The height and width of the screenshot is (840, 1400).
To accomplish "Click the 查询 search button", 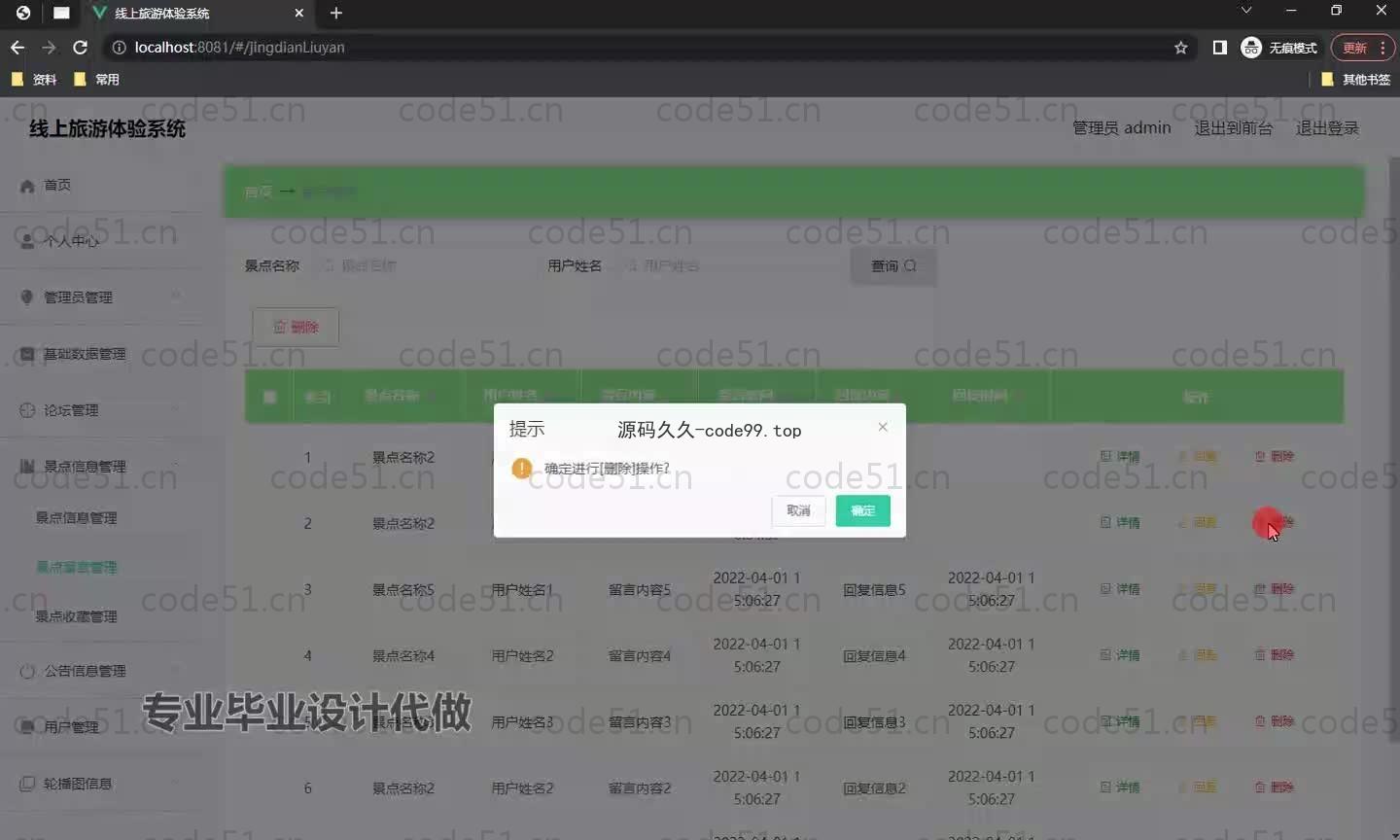I will [893, 266].
